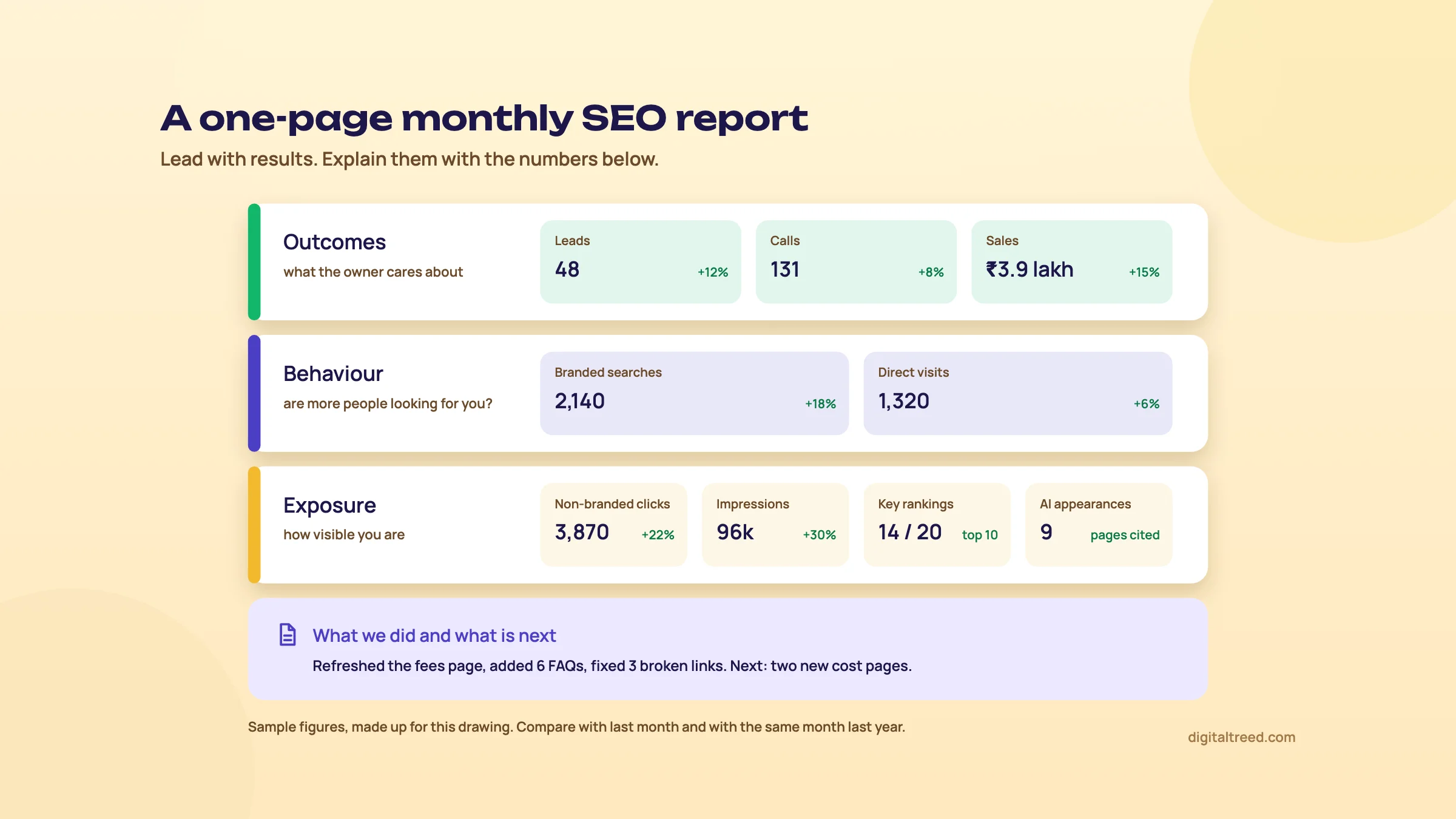Click the Sales ₹3.9 lakh card
This screenshot has width=1456, height=819.
(1071, 261)
